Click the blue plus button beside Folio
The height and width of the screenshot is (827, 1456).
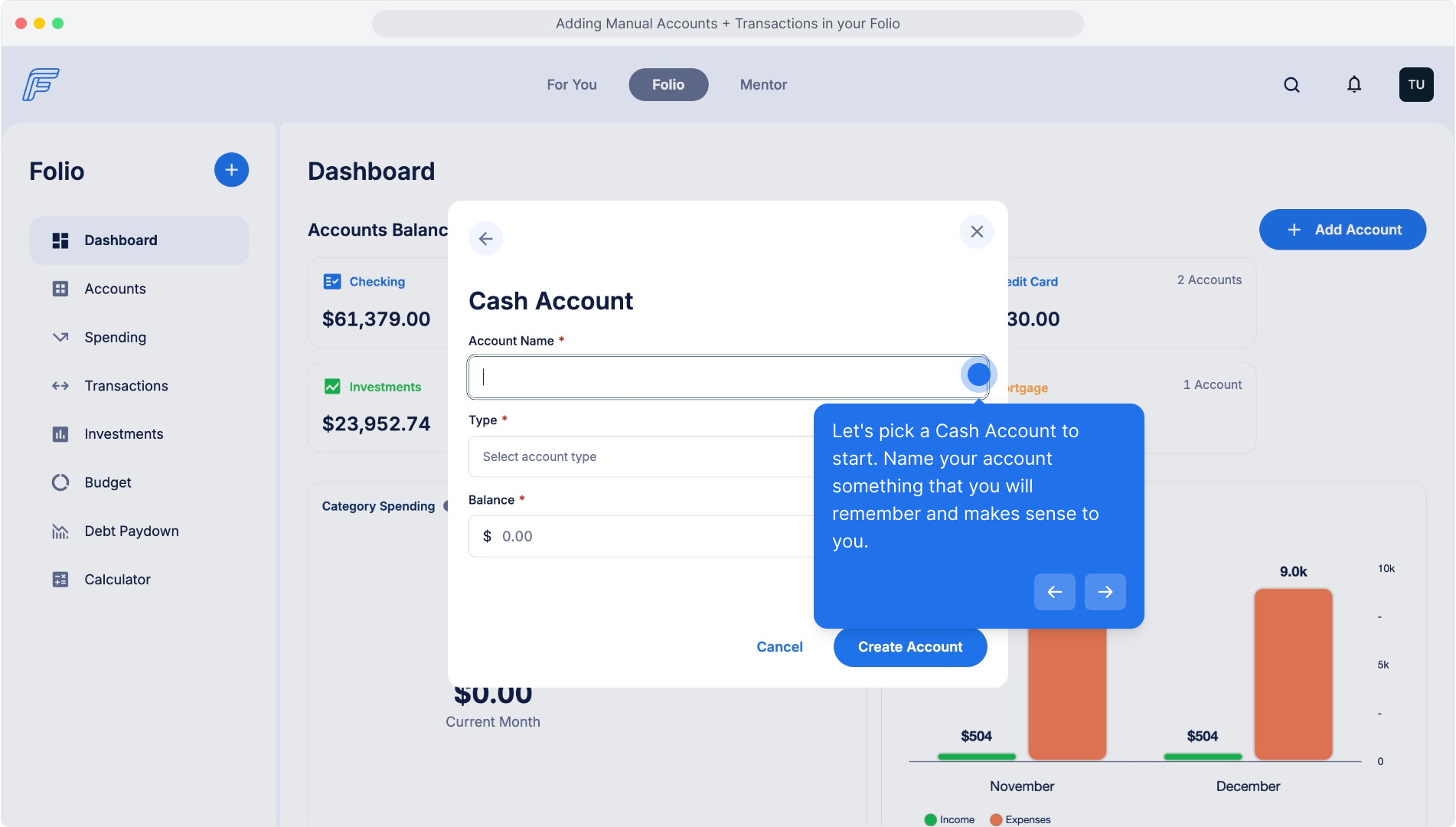pyautogui.click(x=231, y=170)
